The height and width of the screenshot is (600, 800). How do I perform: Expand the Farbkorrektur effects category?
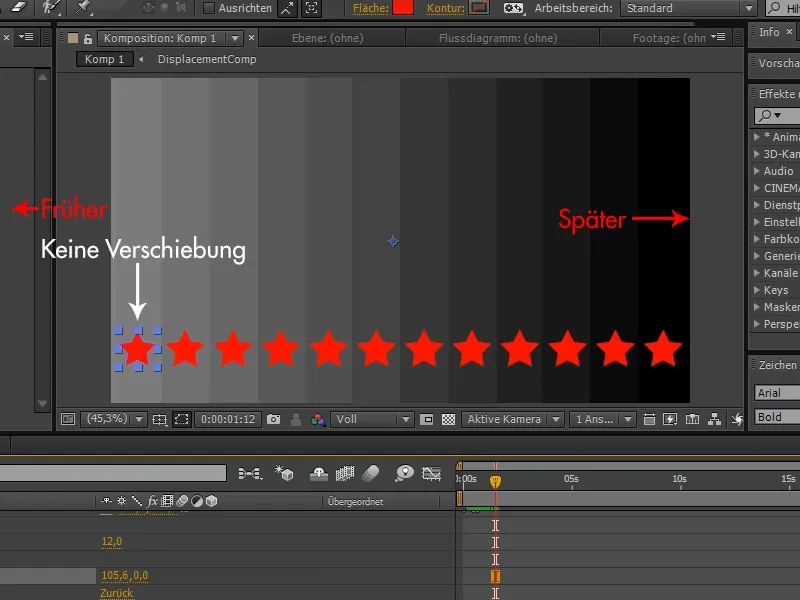tap(757, 239)
